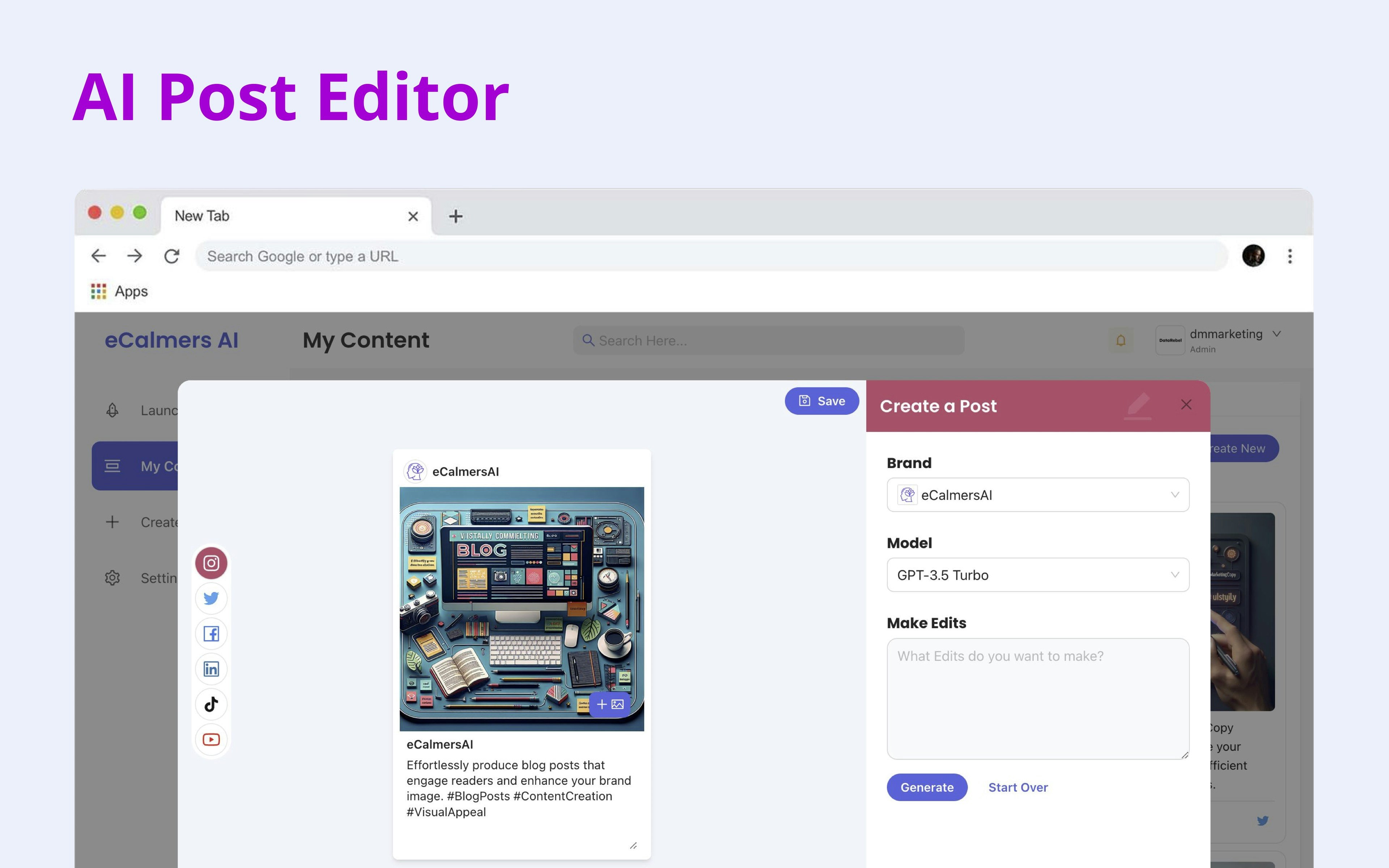Open a new browser tab
The width and height of the screenshot is (1389, 868).
(x=455, y=216)
